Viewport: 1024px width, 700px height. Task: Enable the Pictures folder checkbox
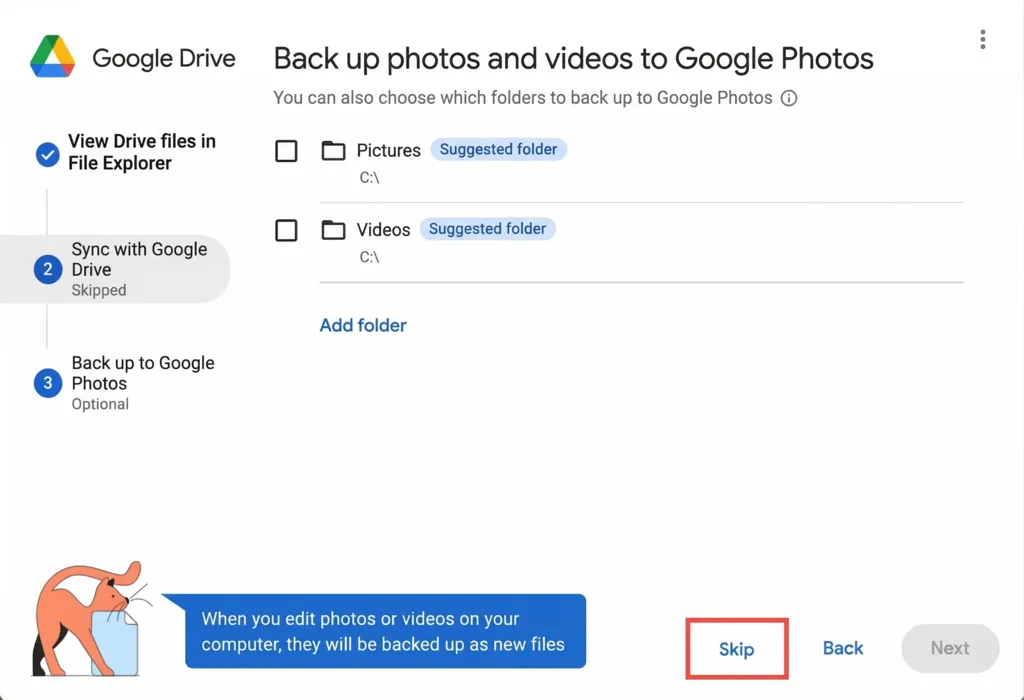pos(286,151)
